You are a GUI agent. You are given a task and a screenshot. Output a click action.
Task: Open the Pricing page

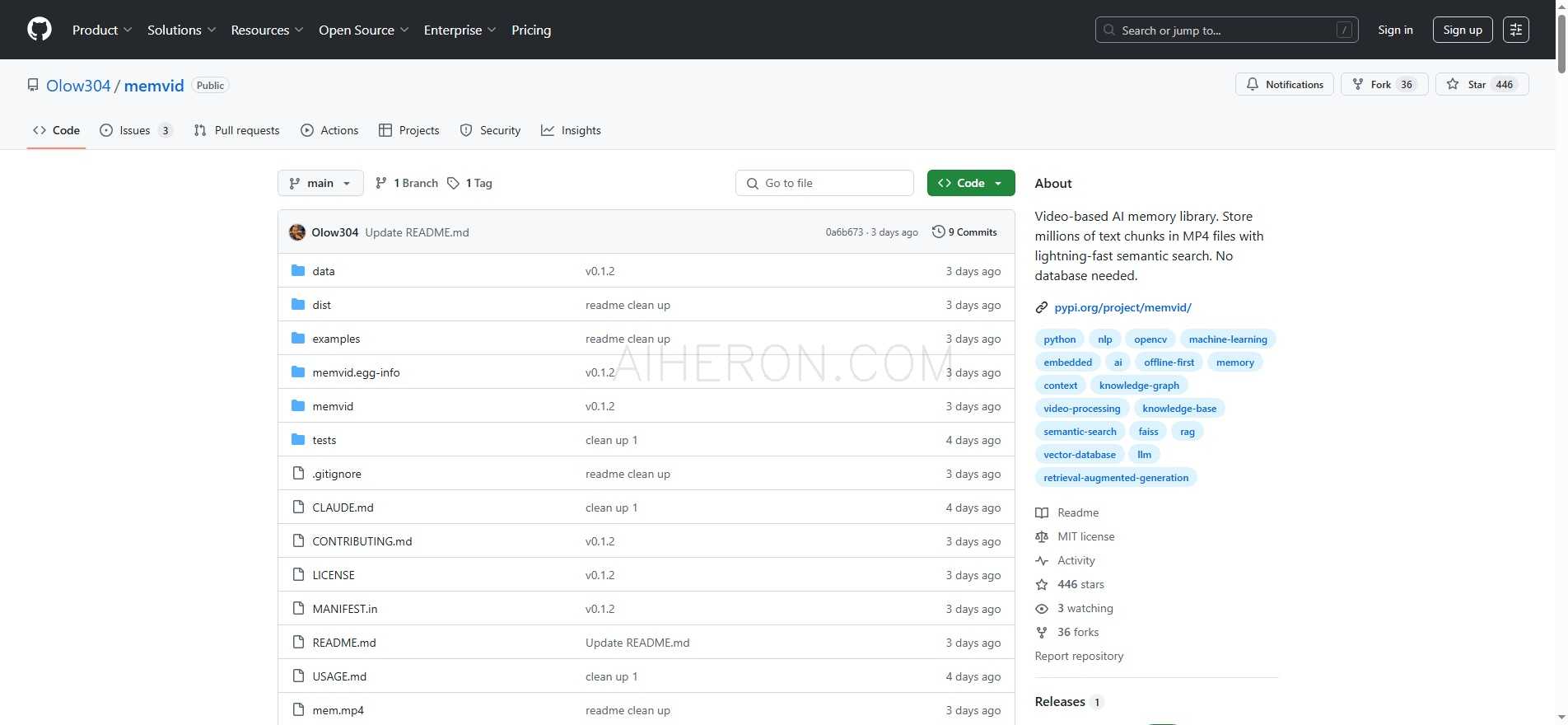[x=531, y=30]
